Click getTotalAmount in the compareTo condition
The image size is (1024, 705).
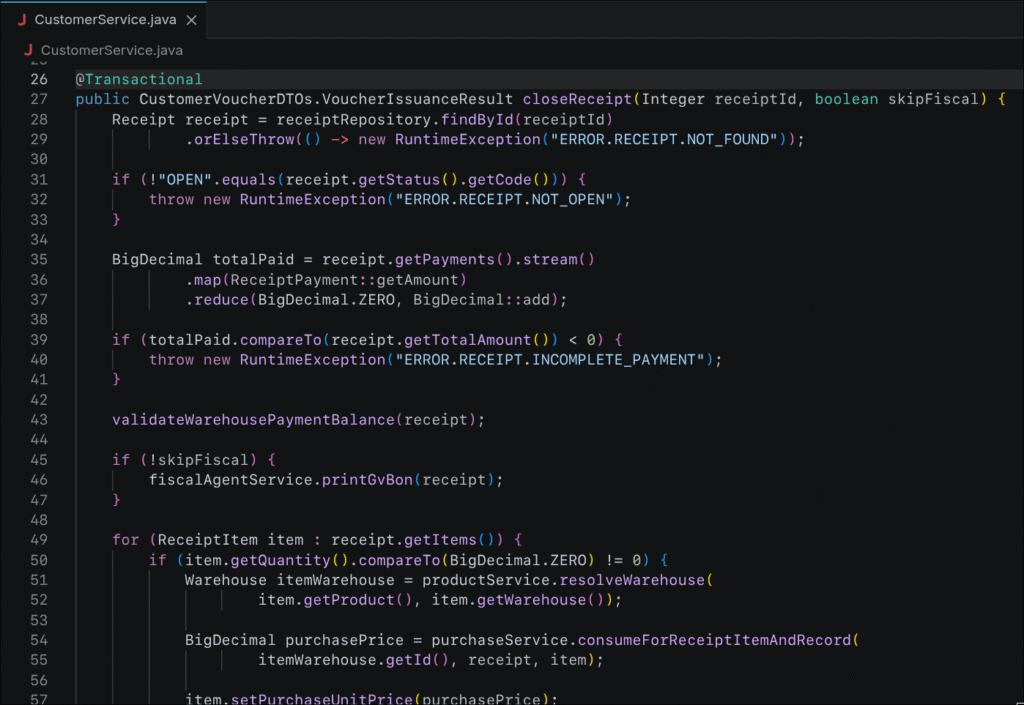pos(467,339)
